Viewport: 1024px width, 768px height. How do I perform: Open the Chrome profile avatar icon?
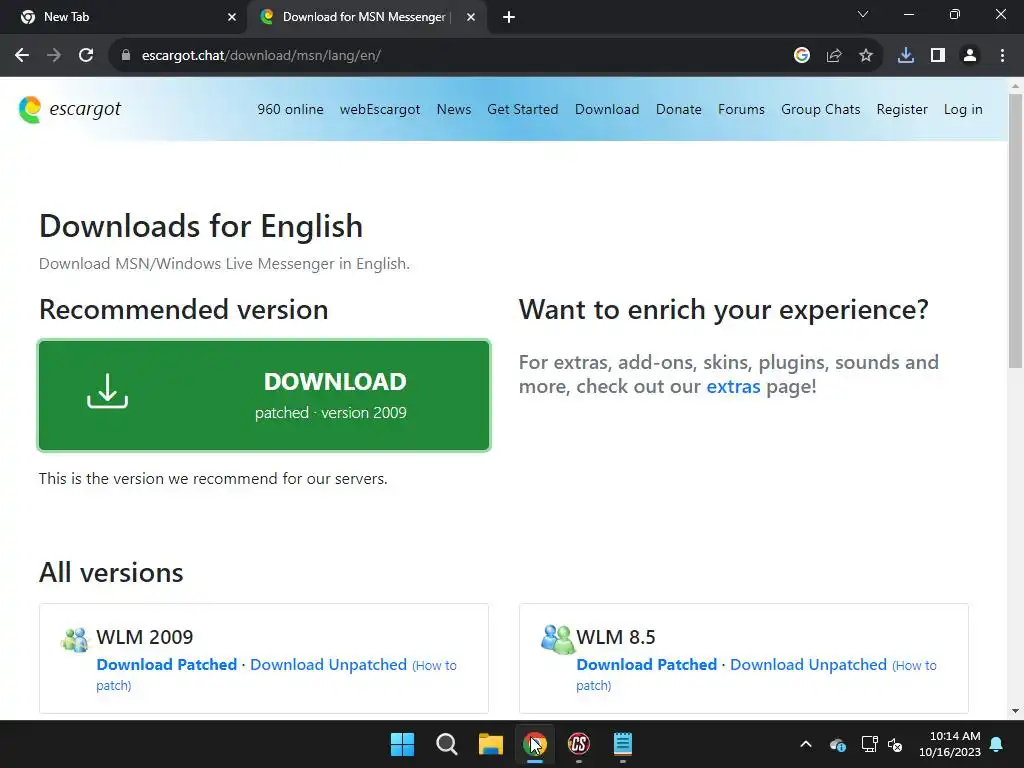pos(970,56)
